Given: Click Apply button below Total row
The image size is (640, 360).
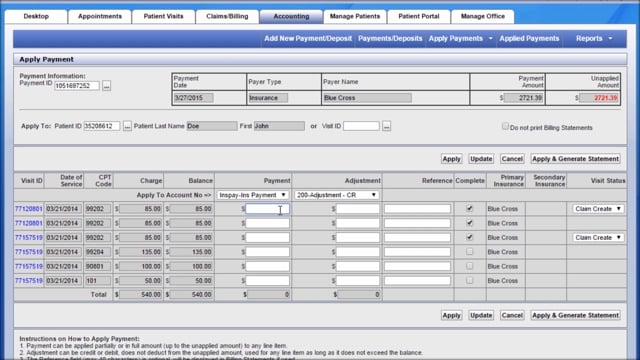Looking at the screenshot, I should point(451,315).
